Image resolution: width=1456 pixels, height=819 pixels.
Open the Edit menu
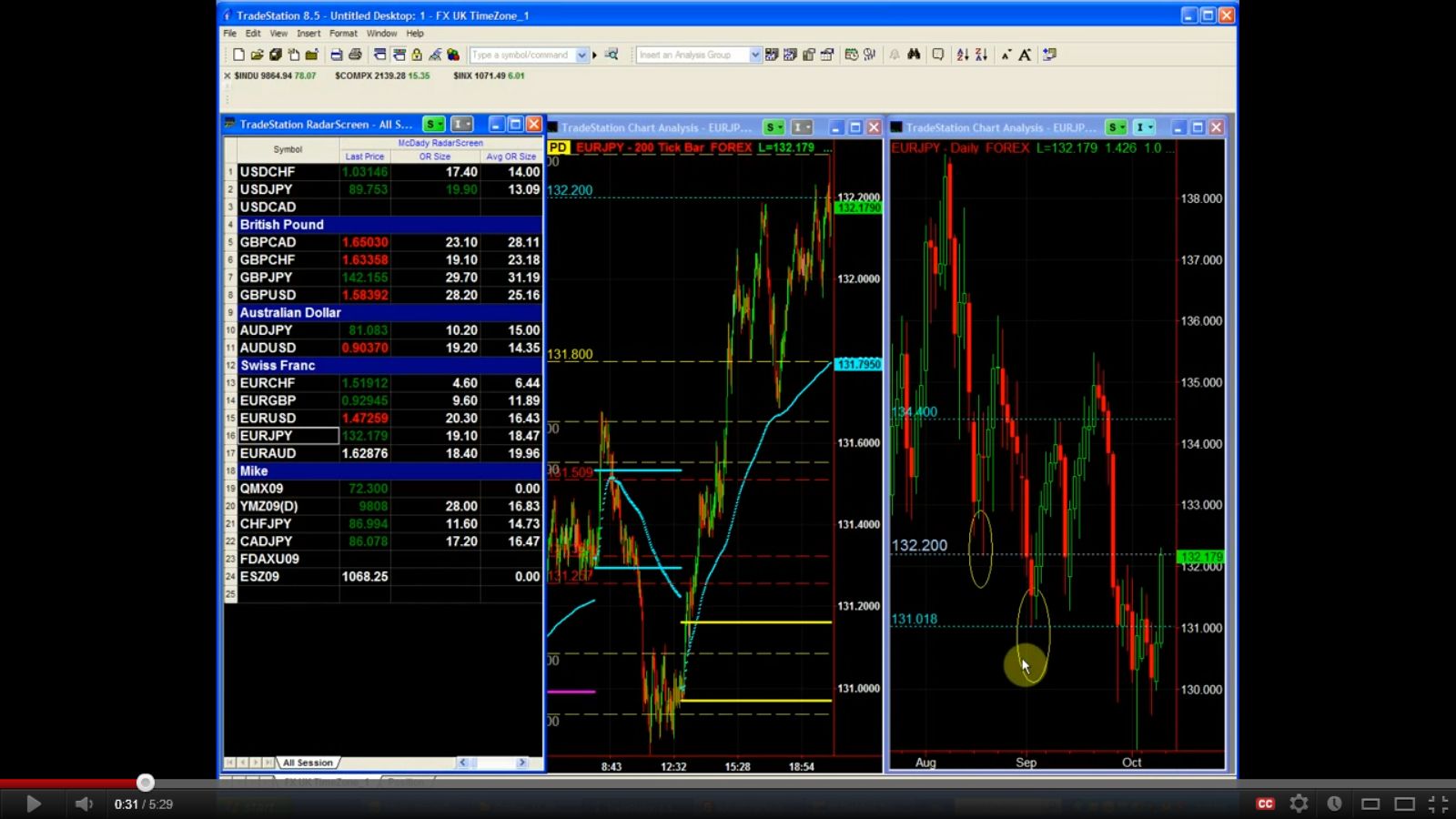click(253, 34)
